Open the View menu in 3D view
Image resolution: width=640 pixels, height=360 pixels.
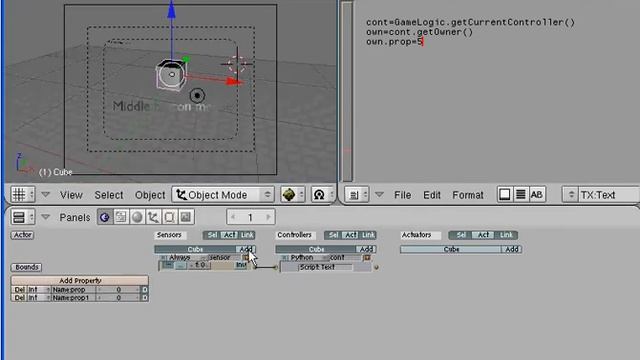coord(71,195)
